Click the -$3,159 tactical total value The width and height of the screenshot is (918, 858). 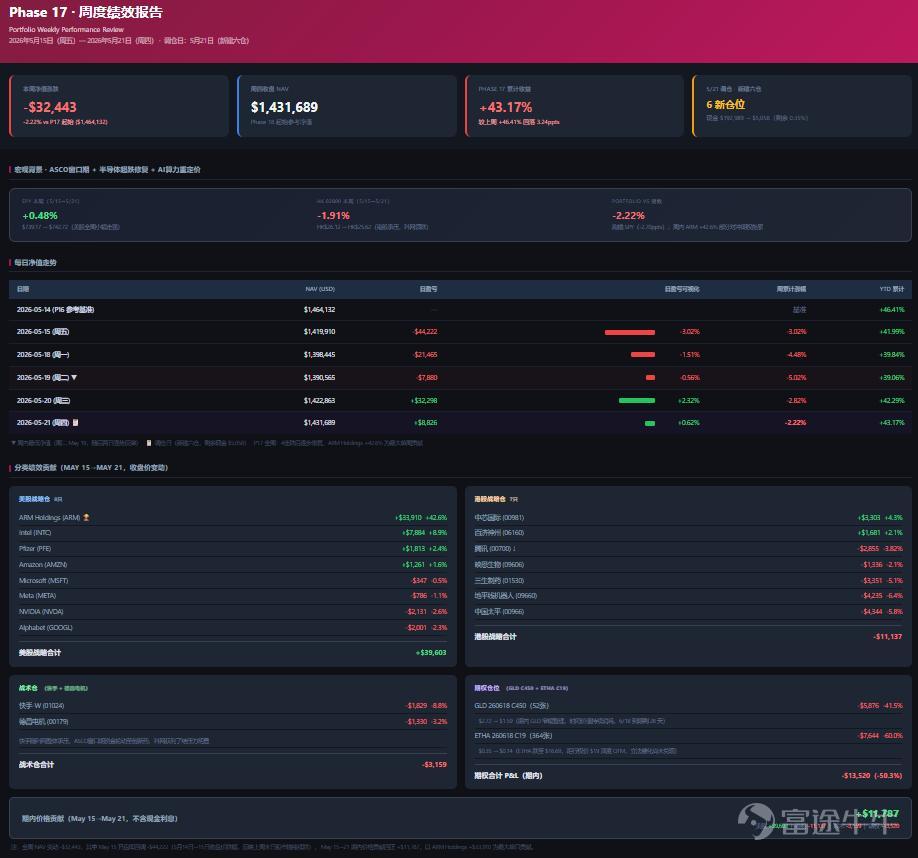[434, 764]
